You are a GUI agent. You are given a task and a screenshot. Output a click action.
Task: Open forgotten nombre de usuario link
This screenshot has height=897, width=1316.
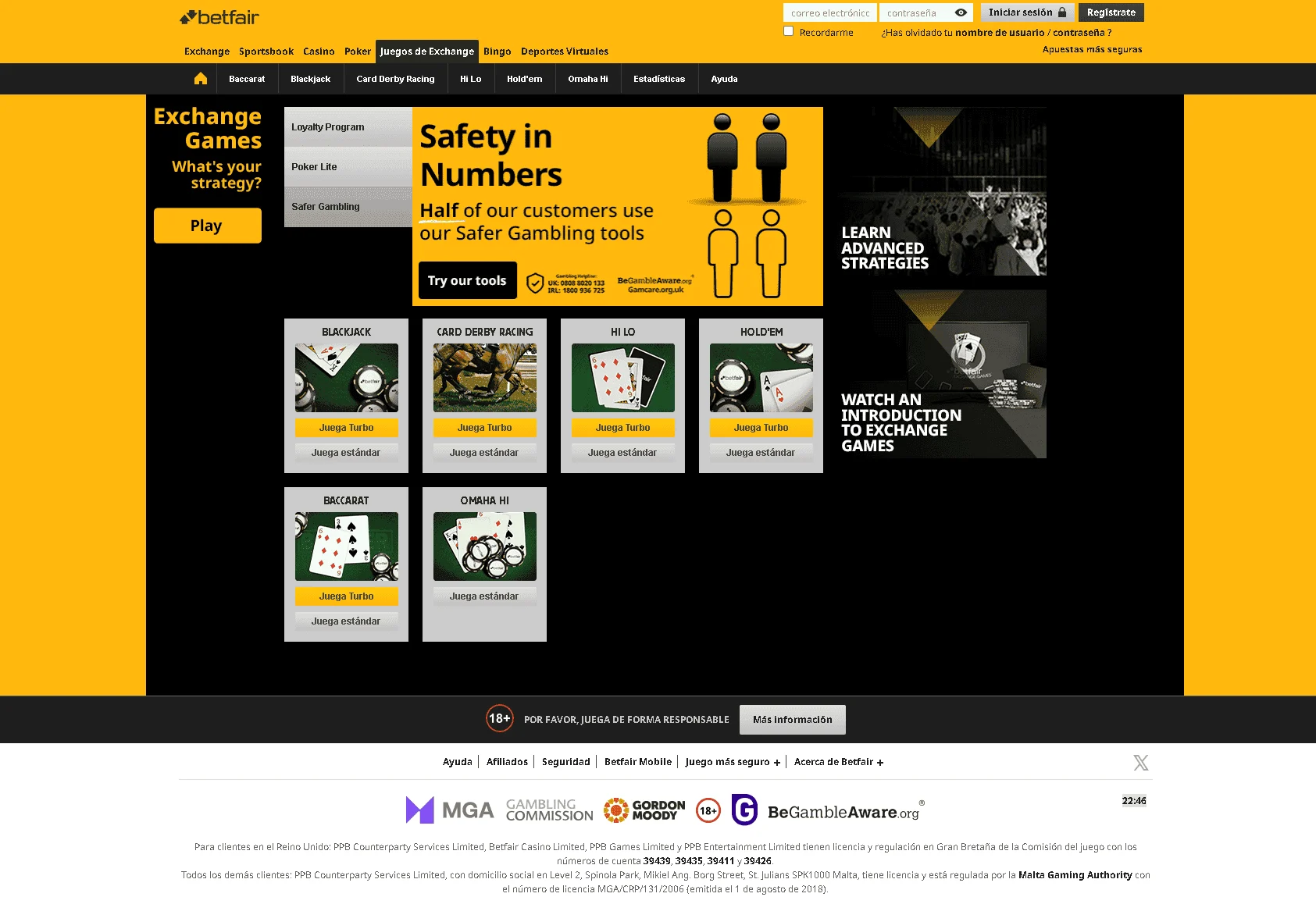[x=1000, y=33]
